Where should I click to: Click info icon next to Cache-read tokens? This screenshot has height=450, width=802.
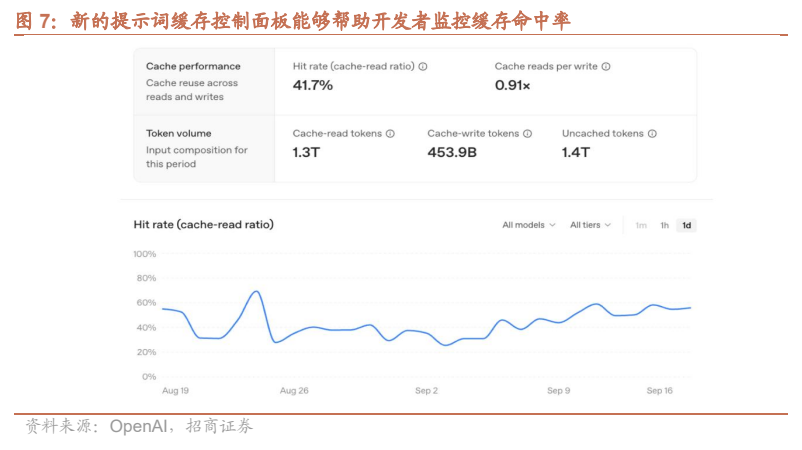pos(390,133)
